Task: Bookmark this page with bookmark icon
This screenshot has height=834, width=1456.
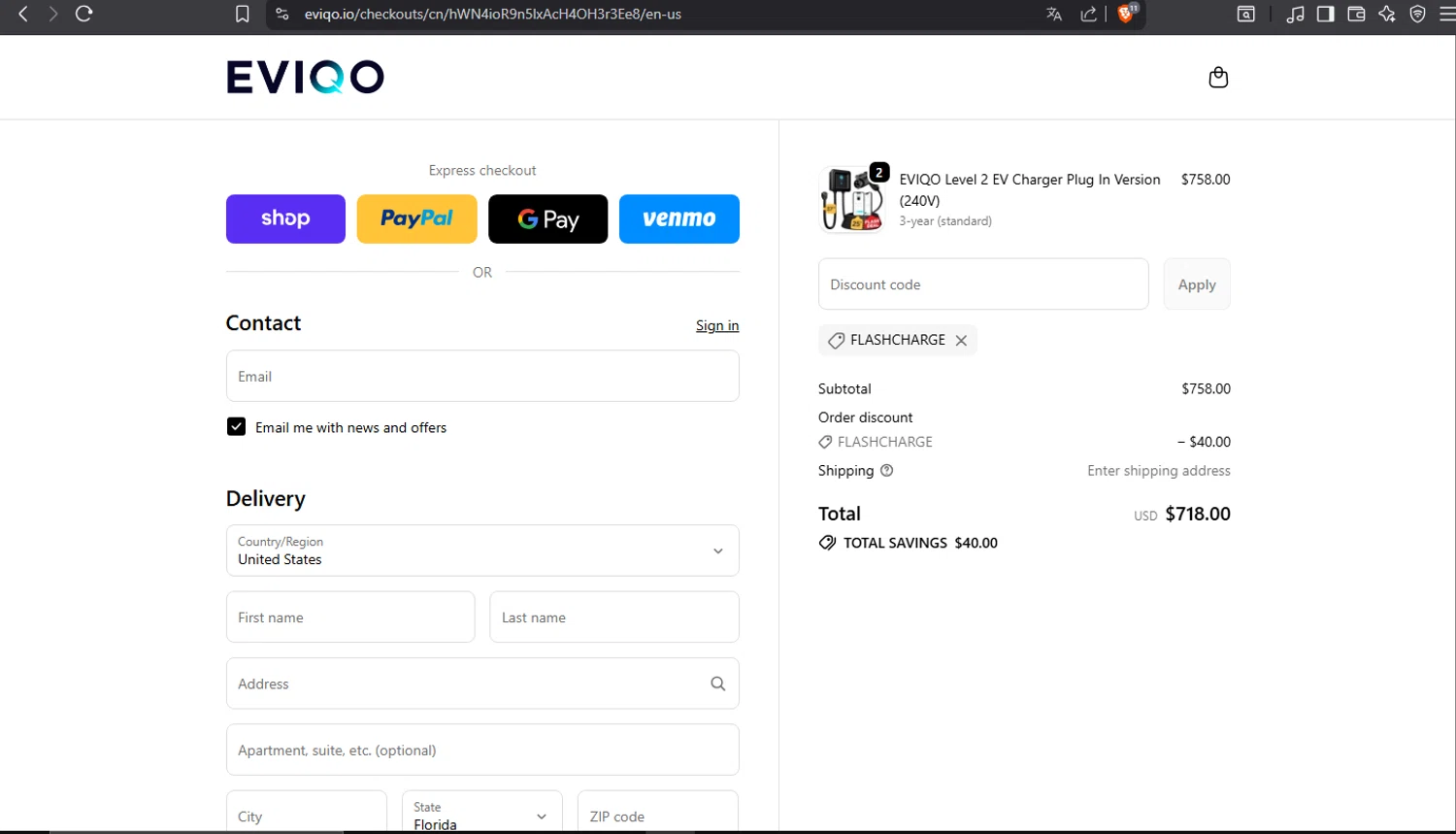Action: (x=243, y=14)
